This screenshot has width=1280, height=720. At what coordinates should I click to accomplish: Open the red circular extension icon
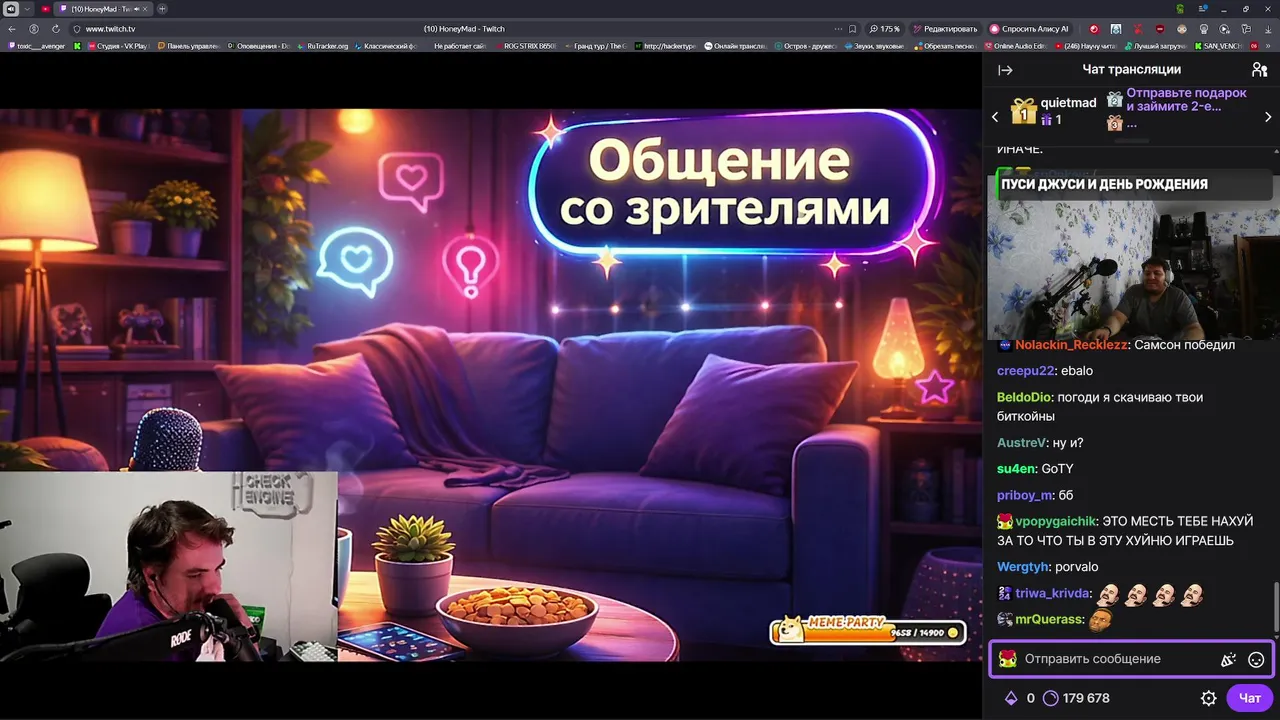(1093, 29)
